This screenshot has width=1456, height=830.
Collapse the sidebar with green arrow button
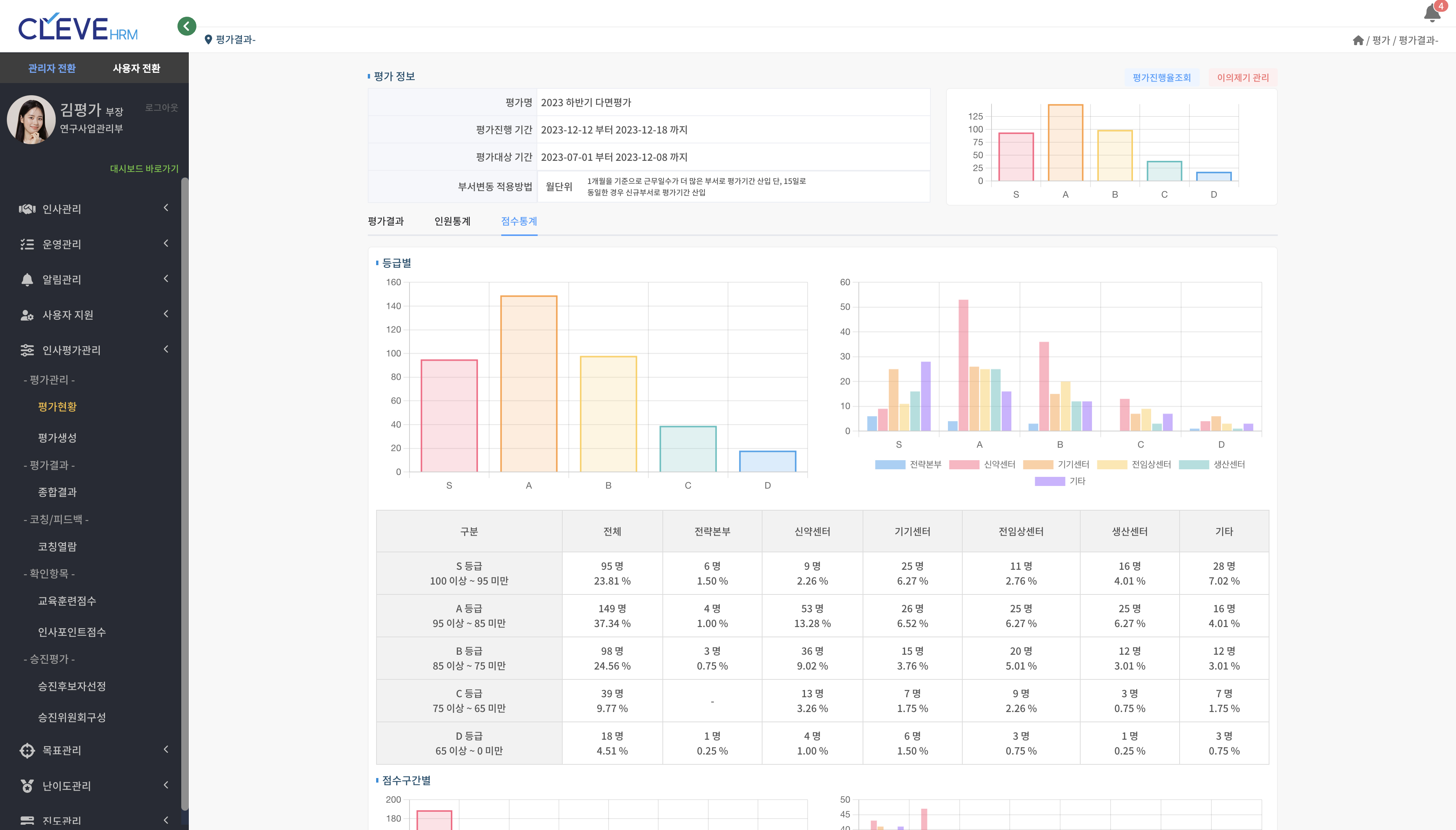click(187, 26)
